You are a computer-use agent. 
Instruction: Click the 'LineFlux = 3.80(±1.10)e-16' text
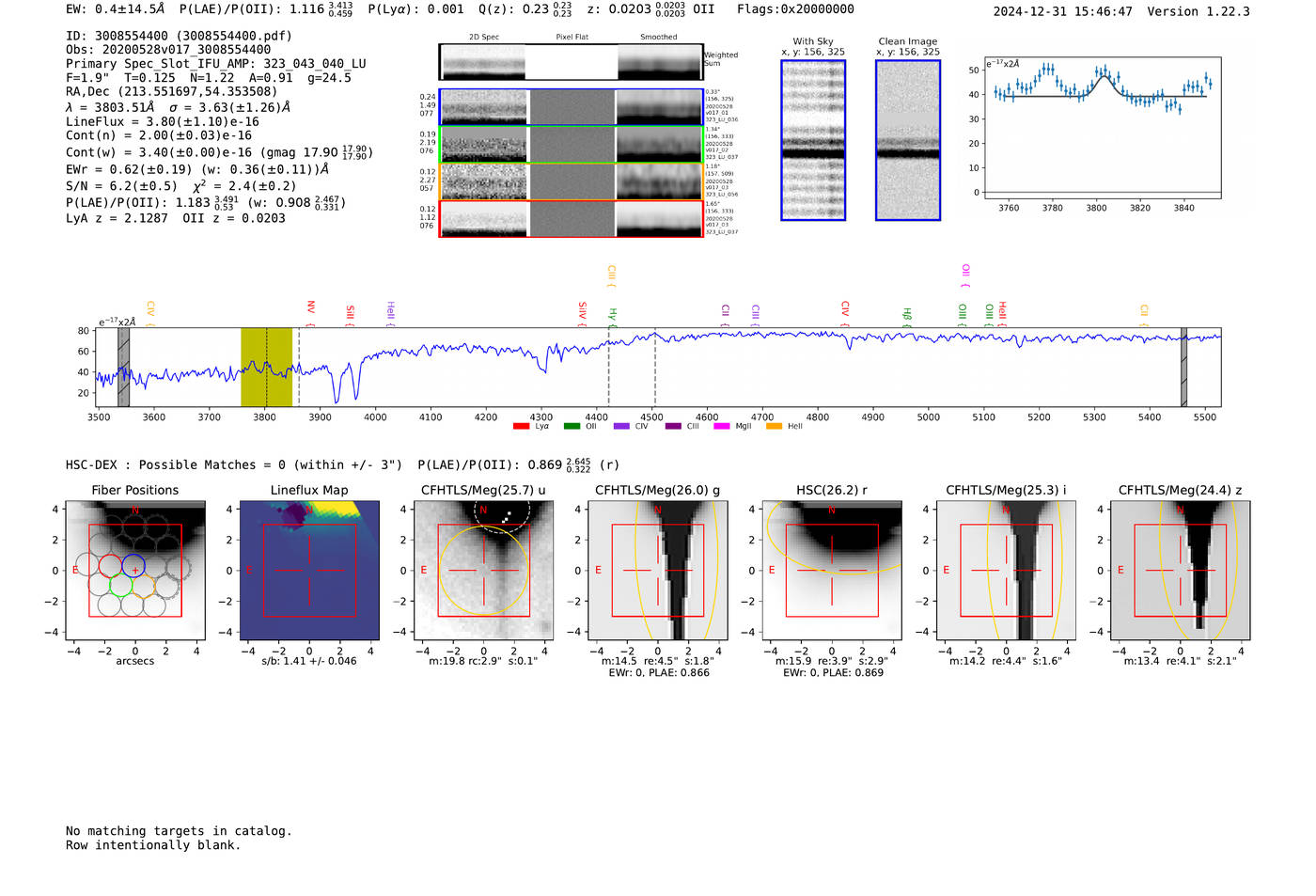point(163,122)
